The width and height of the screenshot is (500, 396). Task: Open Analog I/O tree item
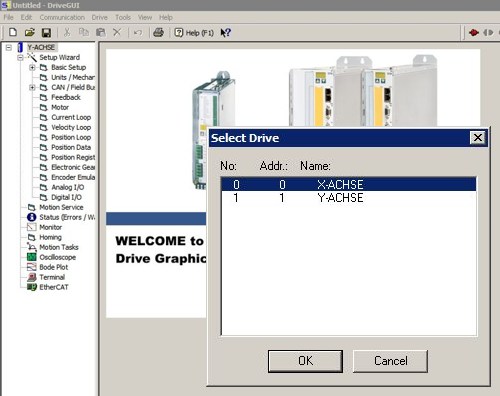tap(68, 187)
